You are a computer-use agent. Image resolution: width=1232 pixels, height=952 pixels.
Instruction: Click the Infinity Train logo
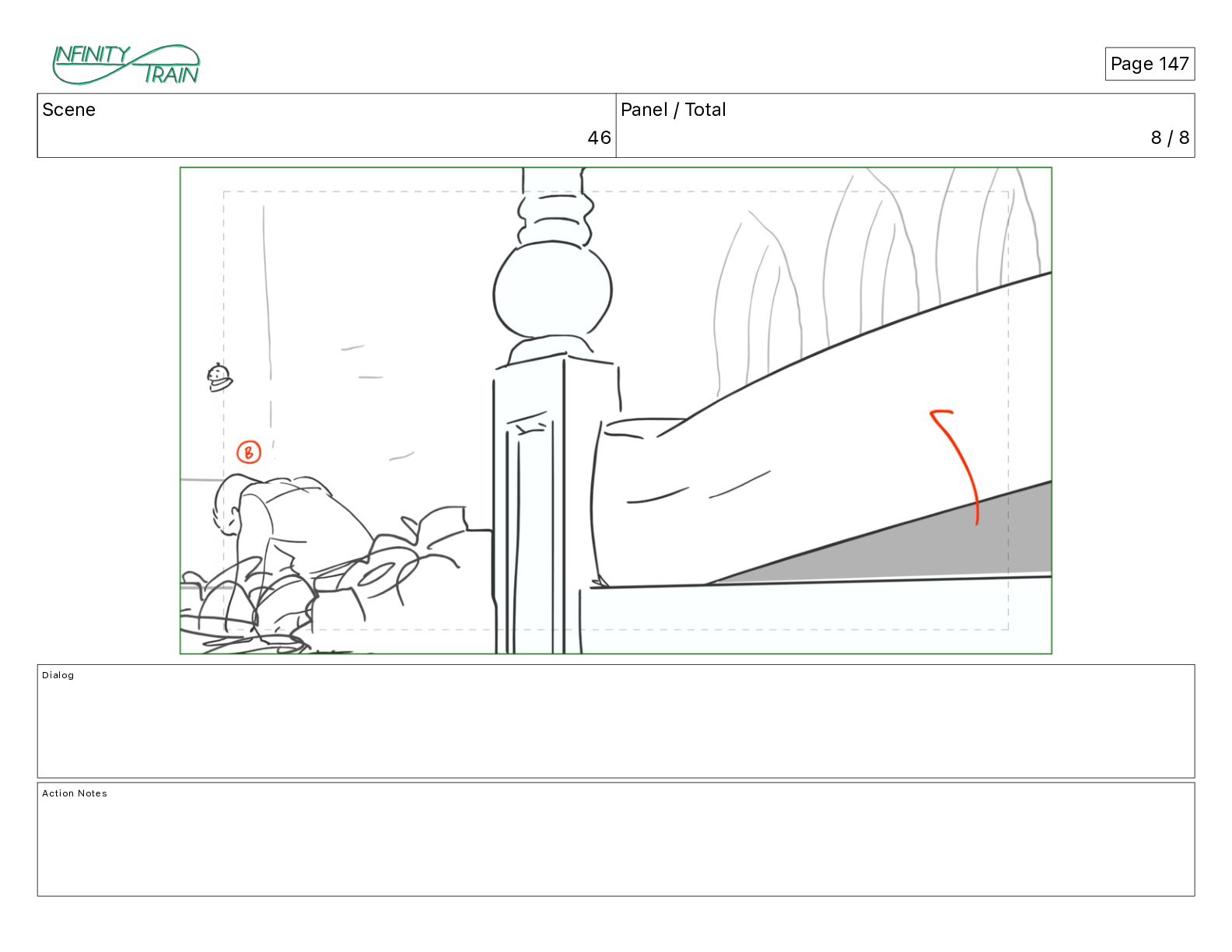(126, 65)
